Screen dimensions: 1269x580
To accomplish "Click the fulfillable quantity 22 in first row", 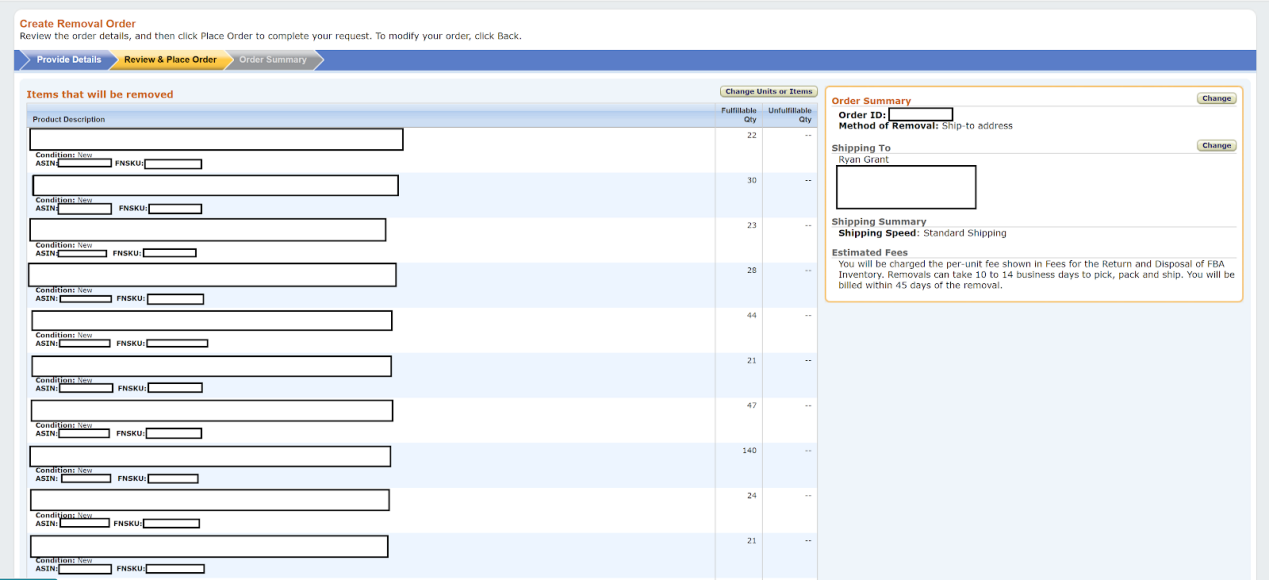I will click(751, 136).
